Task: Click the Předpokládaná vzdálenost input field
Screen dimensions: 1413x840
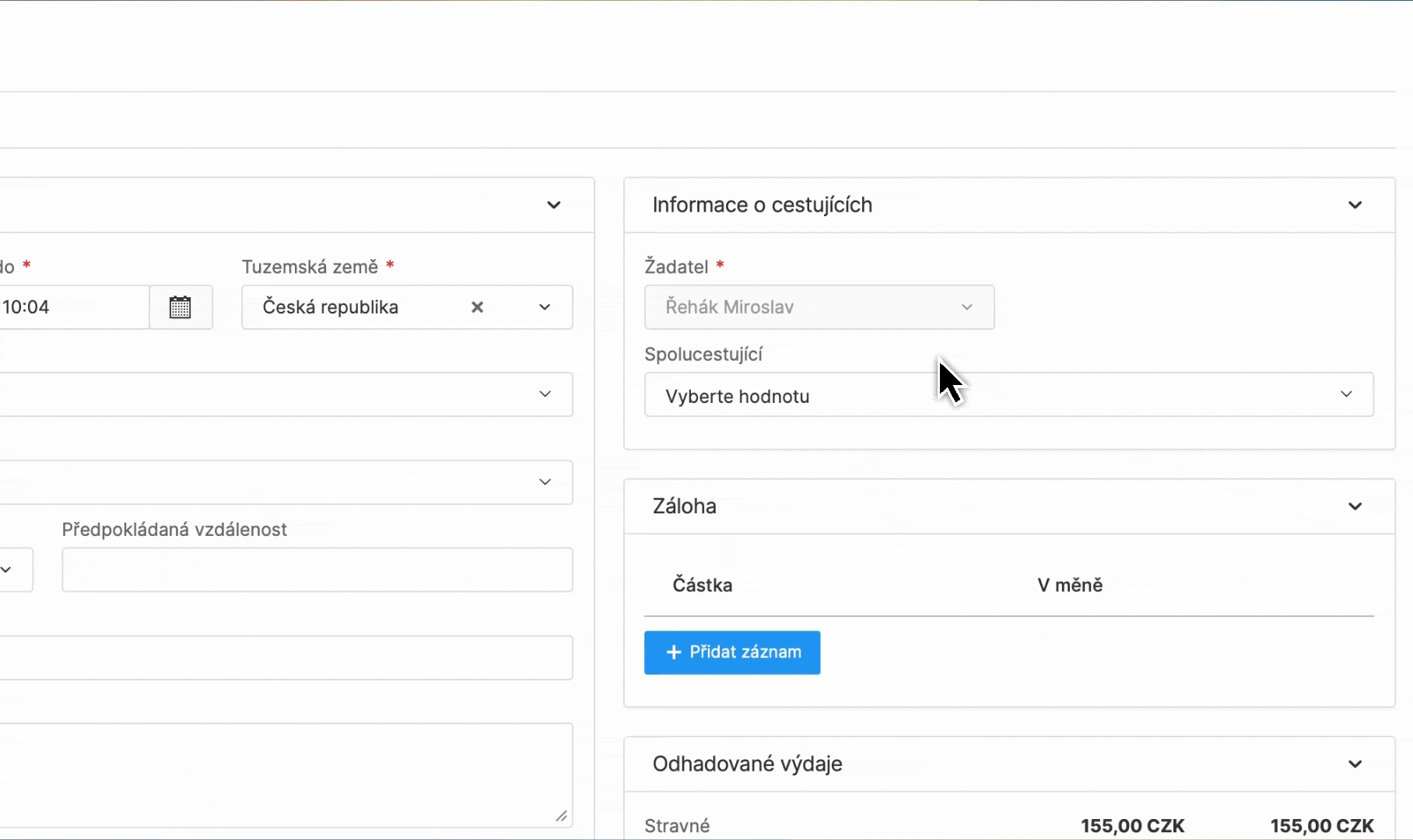Action: [317, 569]
